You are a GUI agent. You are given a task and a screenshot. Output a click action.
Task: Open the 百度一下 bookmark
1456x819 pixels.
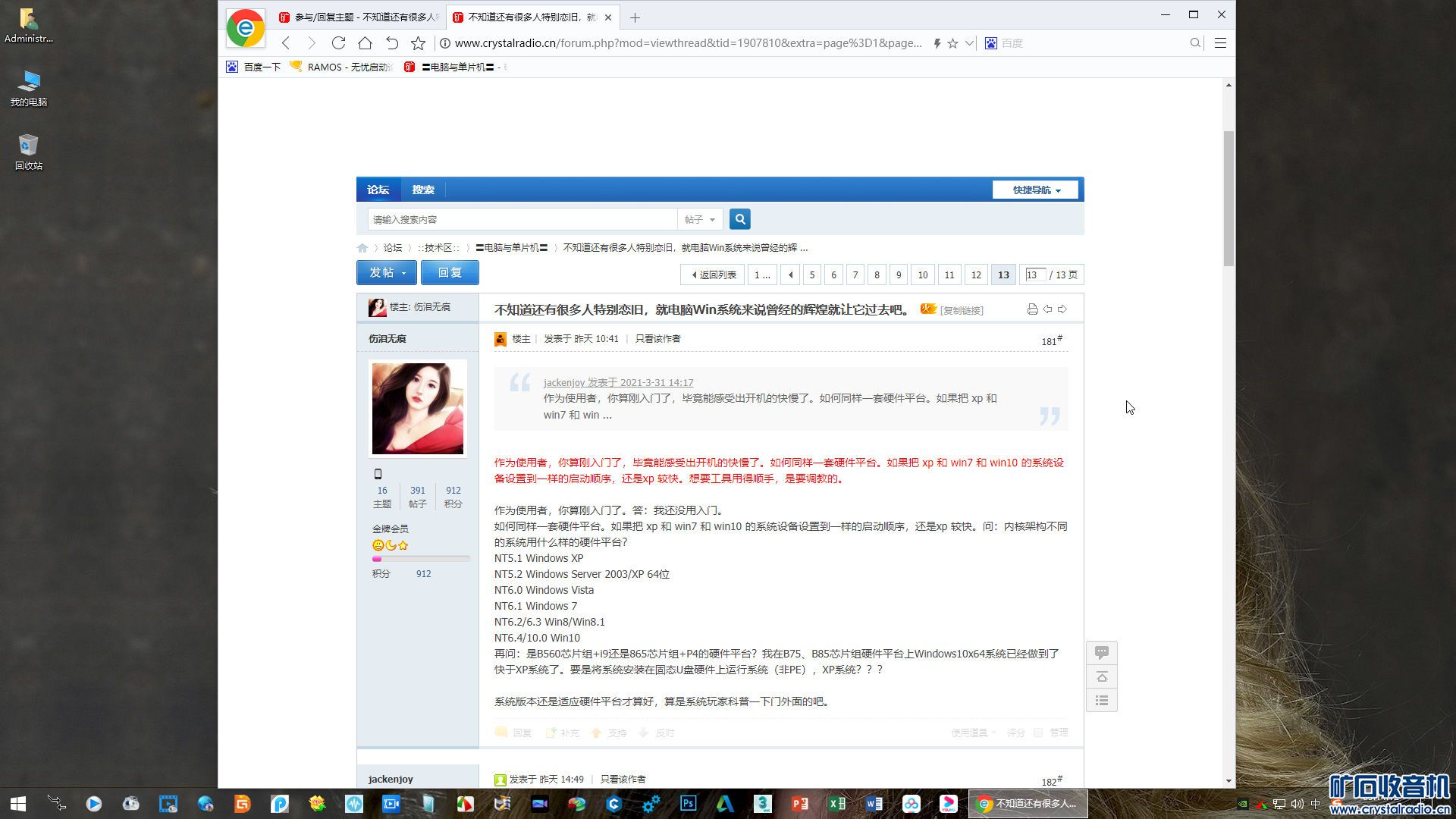coord(253,67)
